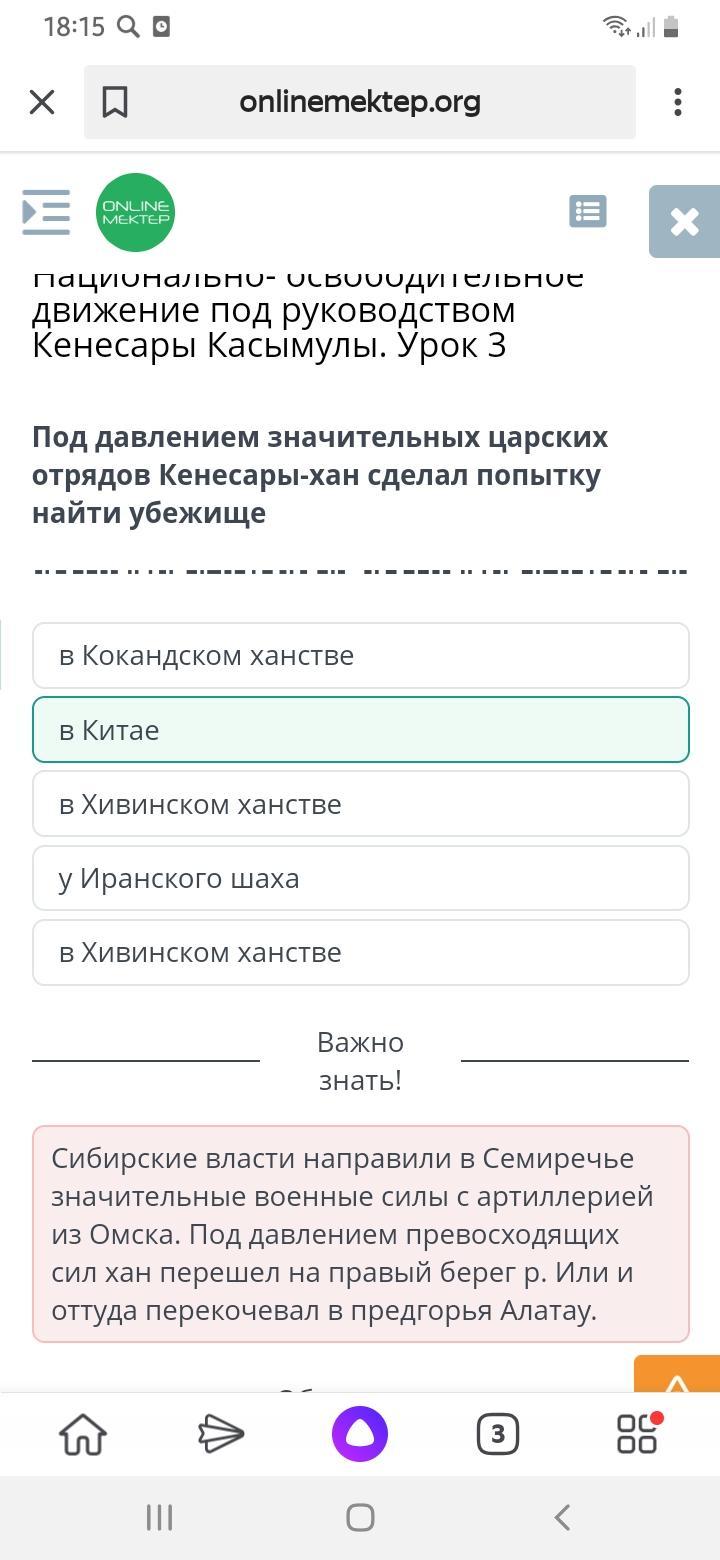
Task: Expand the lesson sidebar menu
Action: 46,212
